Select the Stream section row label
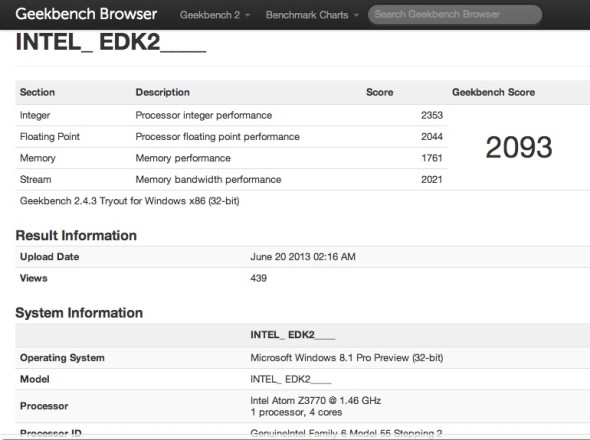 [x=35, y=180]
